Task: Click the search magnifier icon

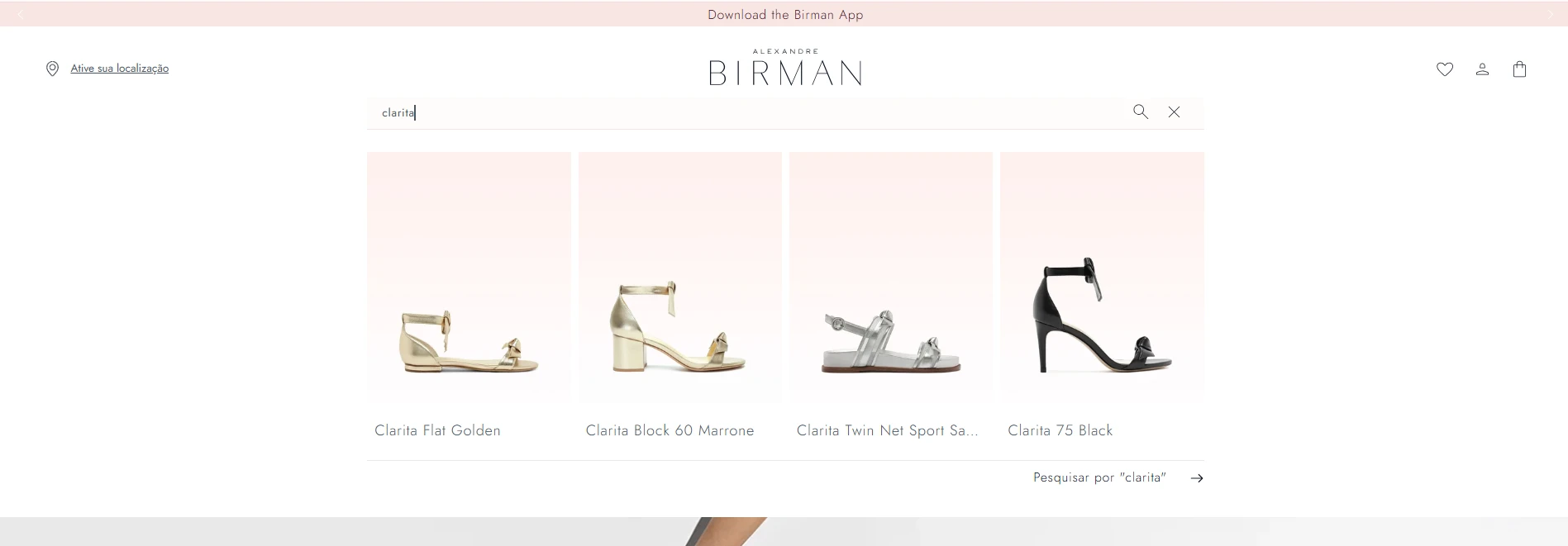Action: pyautogui.click(x=1141, y=112)
